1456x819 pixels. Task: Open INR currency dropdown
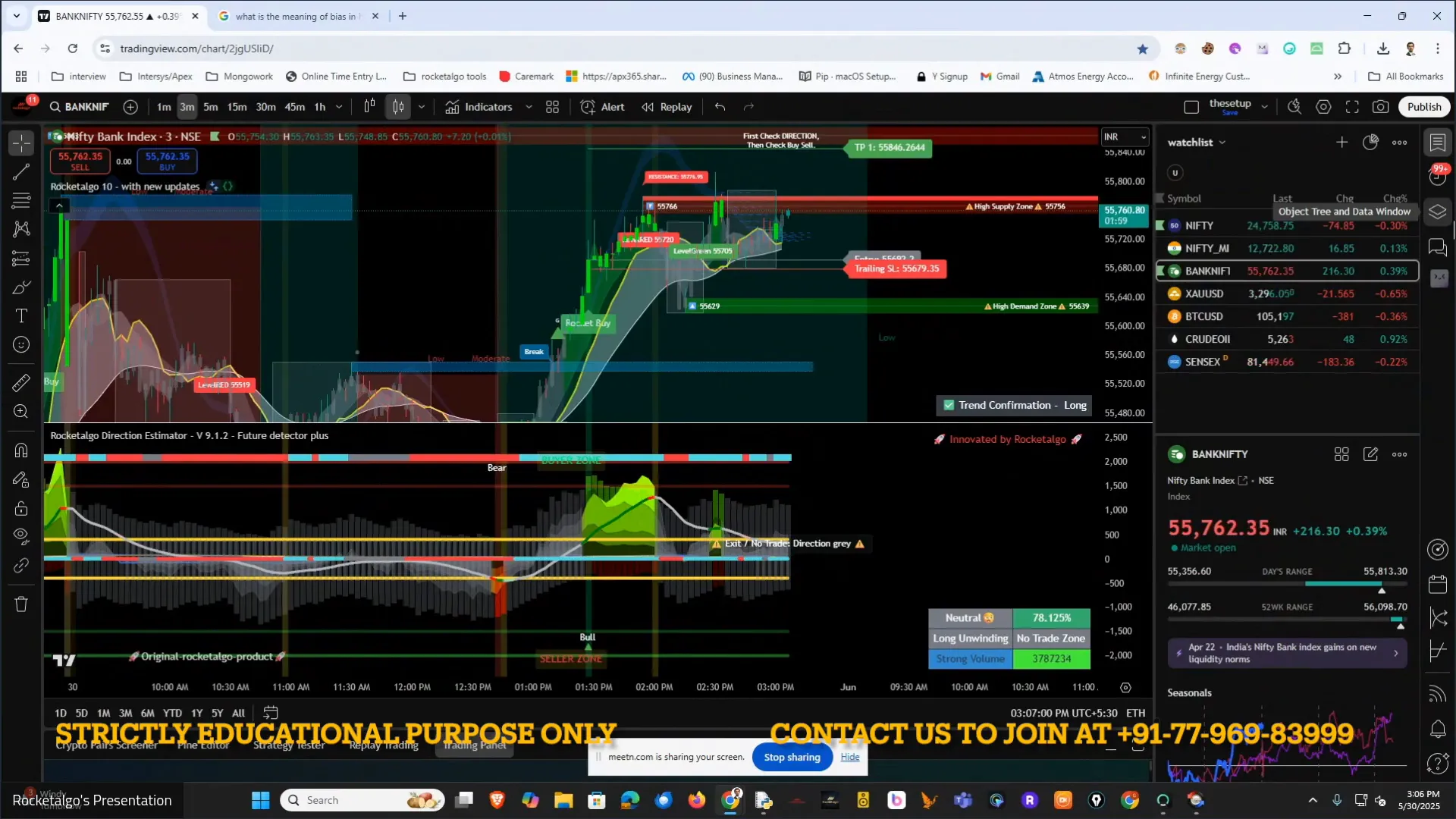(x=1125, y=137)
